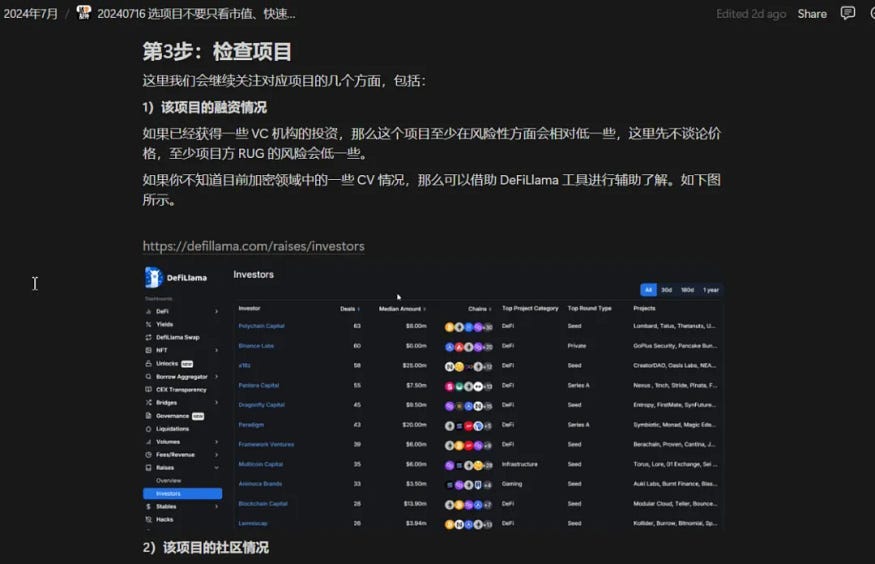Open Raises via its wallet icon
The height and width of the screenshot is (564, 875).
(148, 467)
